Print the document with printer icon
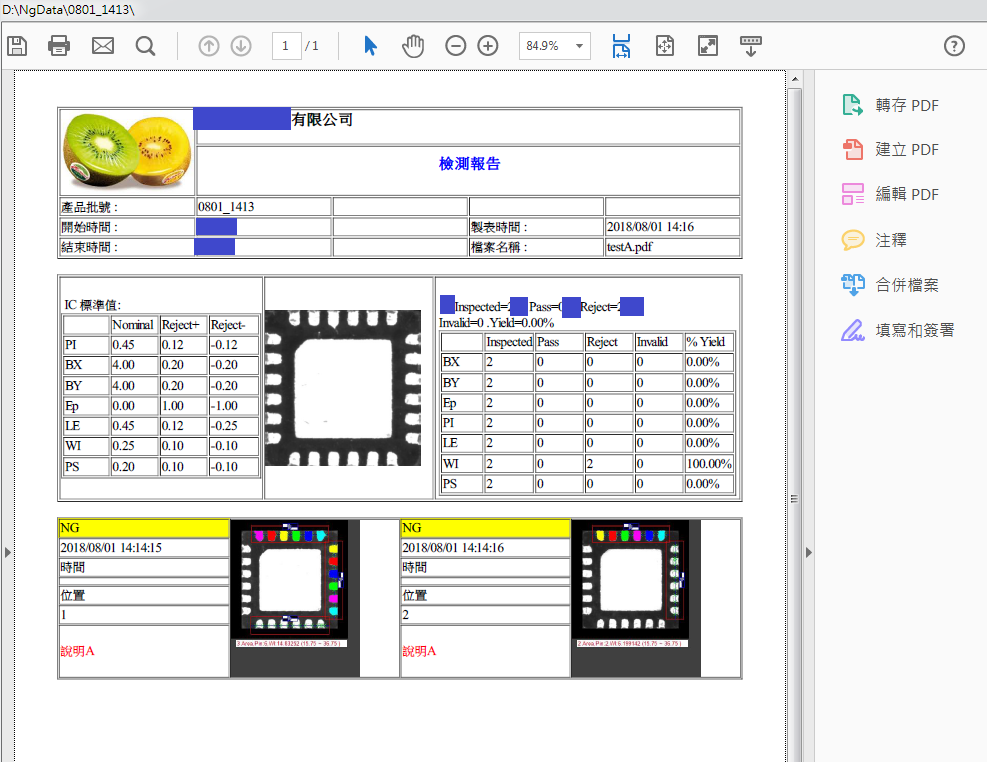Viewport: 987px width, 762px height. point(59,46)
